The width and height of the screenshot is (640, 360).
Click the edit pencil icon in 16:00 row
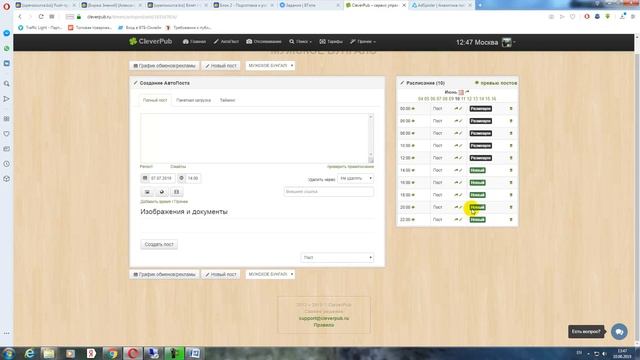(461, 182)
